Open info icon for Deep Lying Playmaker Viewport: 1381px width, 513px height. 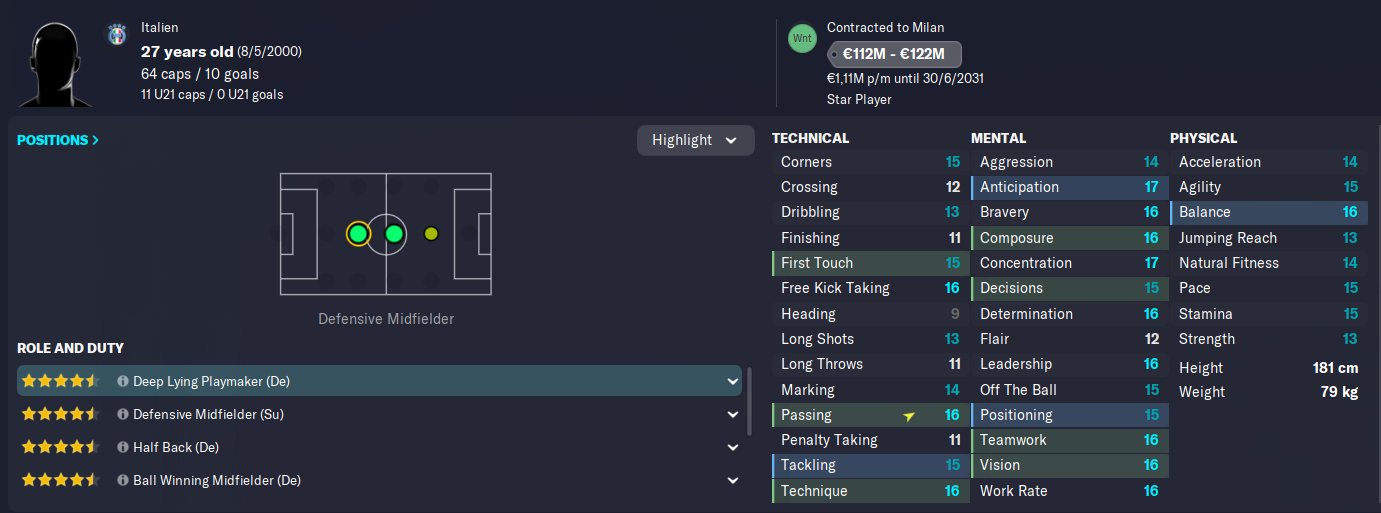tap(123, 381)
